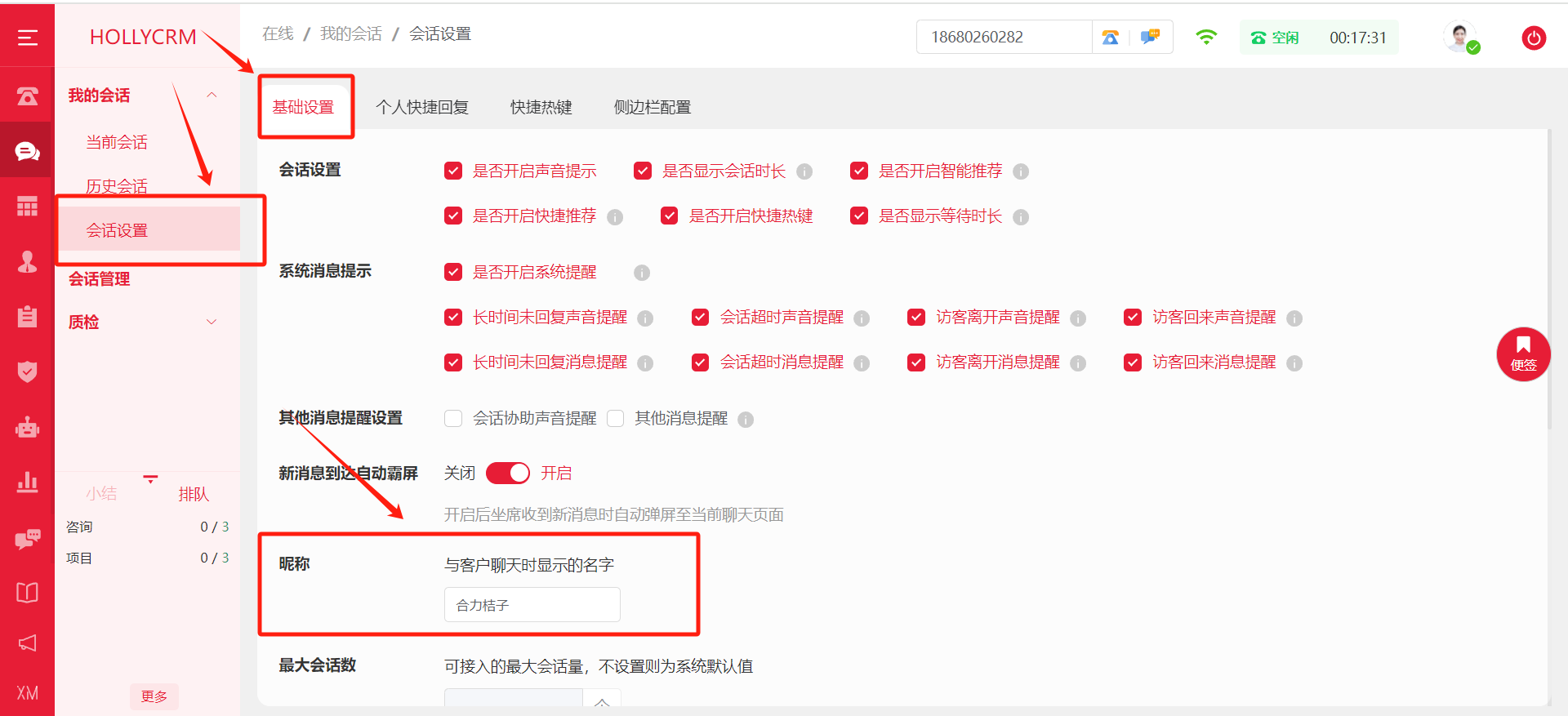Click the 最大会话数 number input

point(514,699)
